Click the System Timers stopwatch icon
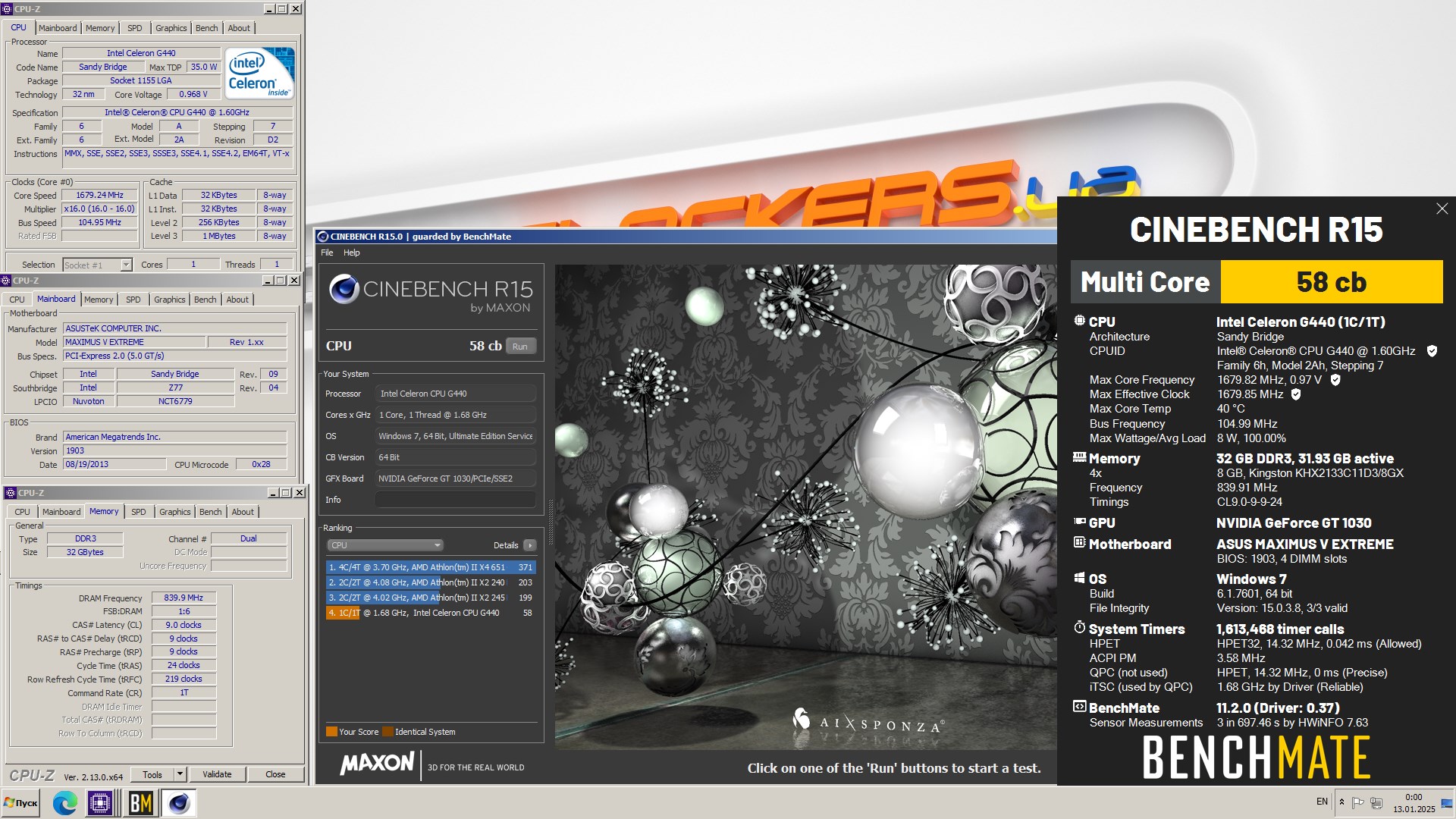Screen dimensions: 1456x819 point(1080,628)
